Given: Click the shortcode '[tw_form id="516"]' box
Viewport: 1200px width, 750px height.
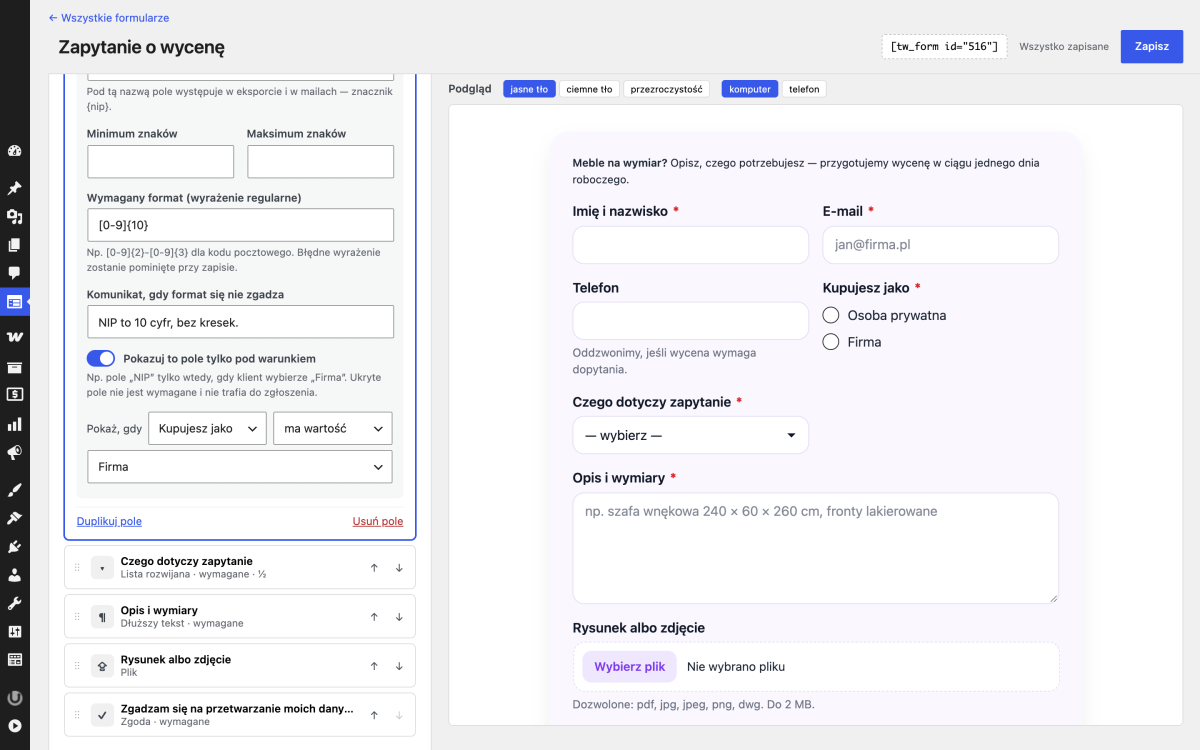Looking at the screenshot, I should pyautogui.click(x=944, y=47).
